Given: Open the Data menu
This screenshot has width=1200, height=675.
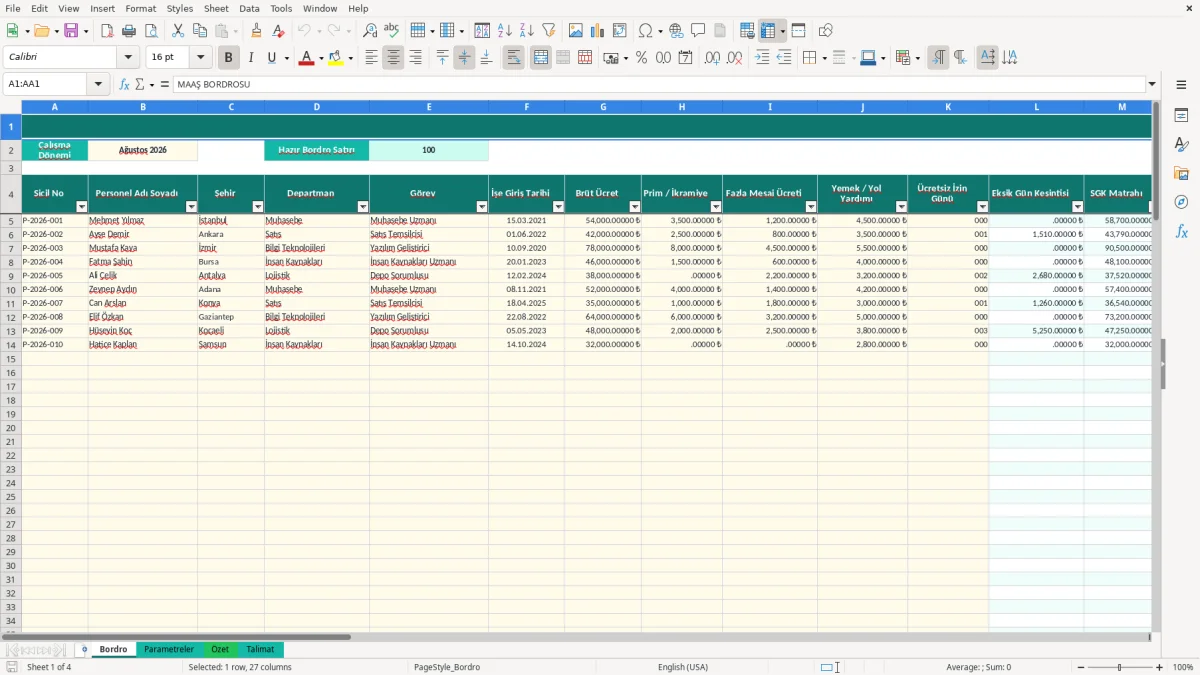Looking at the screenshot, I should [249, 8].
